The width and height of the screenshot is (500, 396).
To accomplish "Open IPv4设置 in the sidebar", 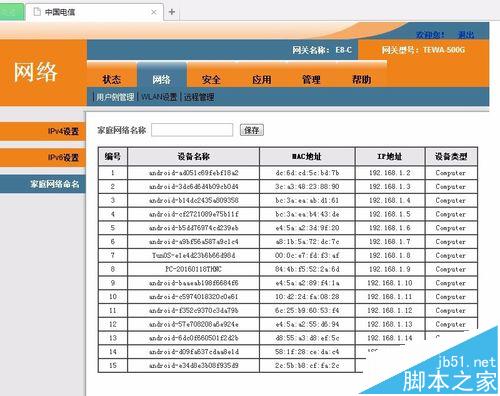I will point(43,131).
